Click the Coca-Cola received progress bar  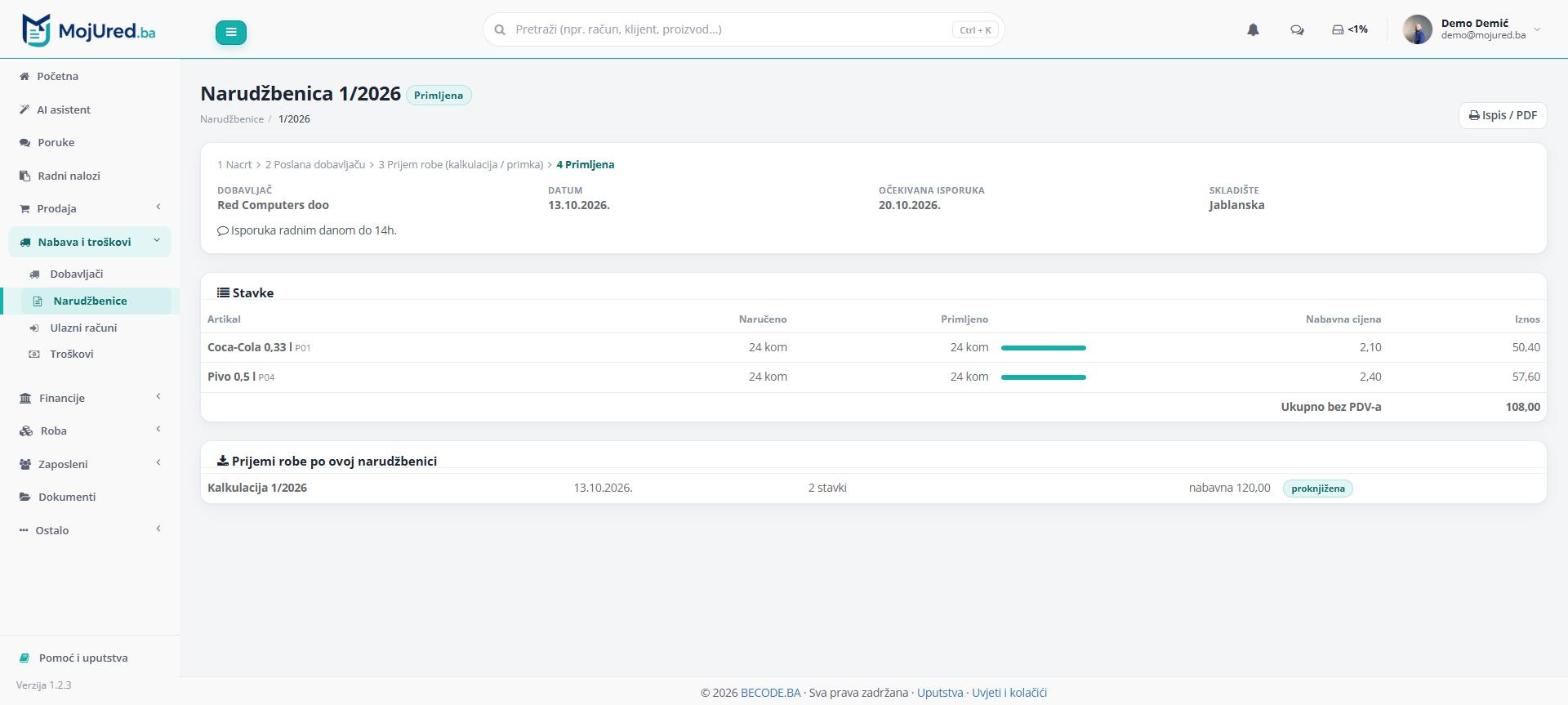pyautogui.click(x=1043, y=348)
